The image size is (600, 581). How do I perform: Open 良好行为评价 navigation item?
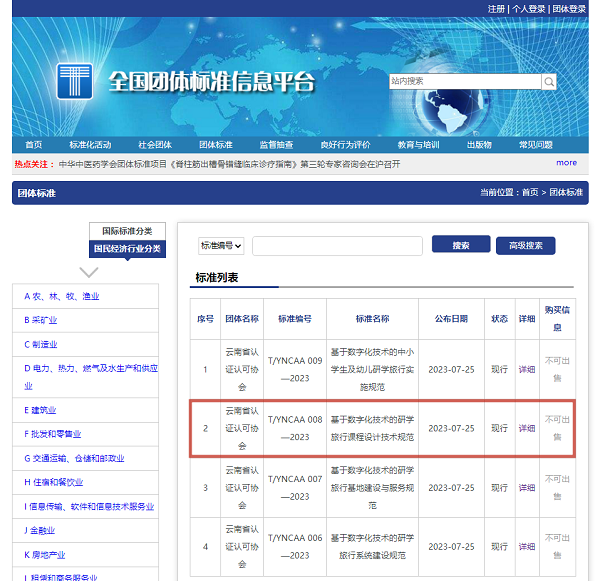coord(346,145)
